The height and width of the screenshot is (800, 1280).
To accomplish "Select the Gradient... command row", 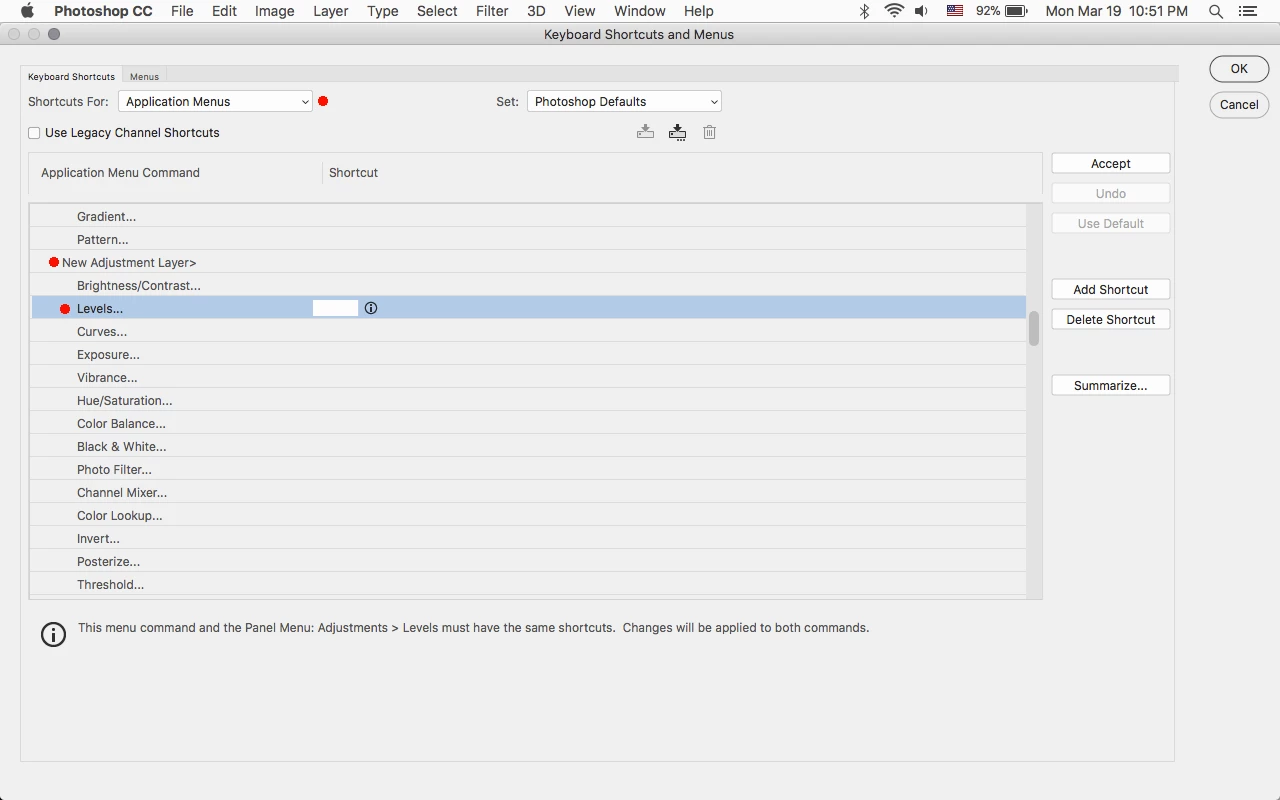I will tap(528, 216).
